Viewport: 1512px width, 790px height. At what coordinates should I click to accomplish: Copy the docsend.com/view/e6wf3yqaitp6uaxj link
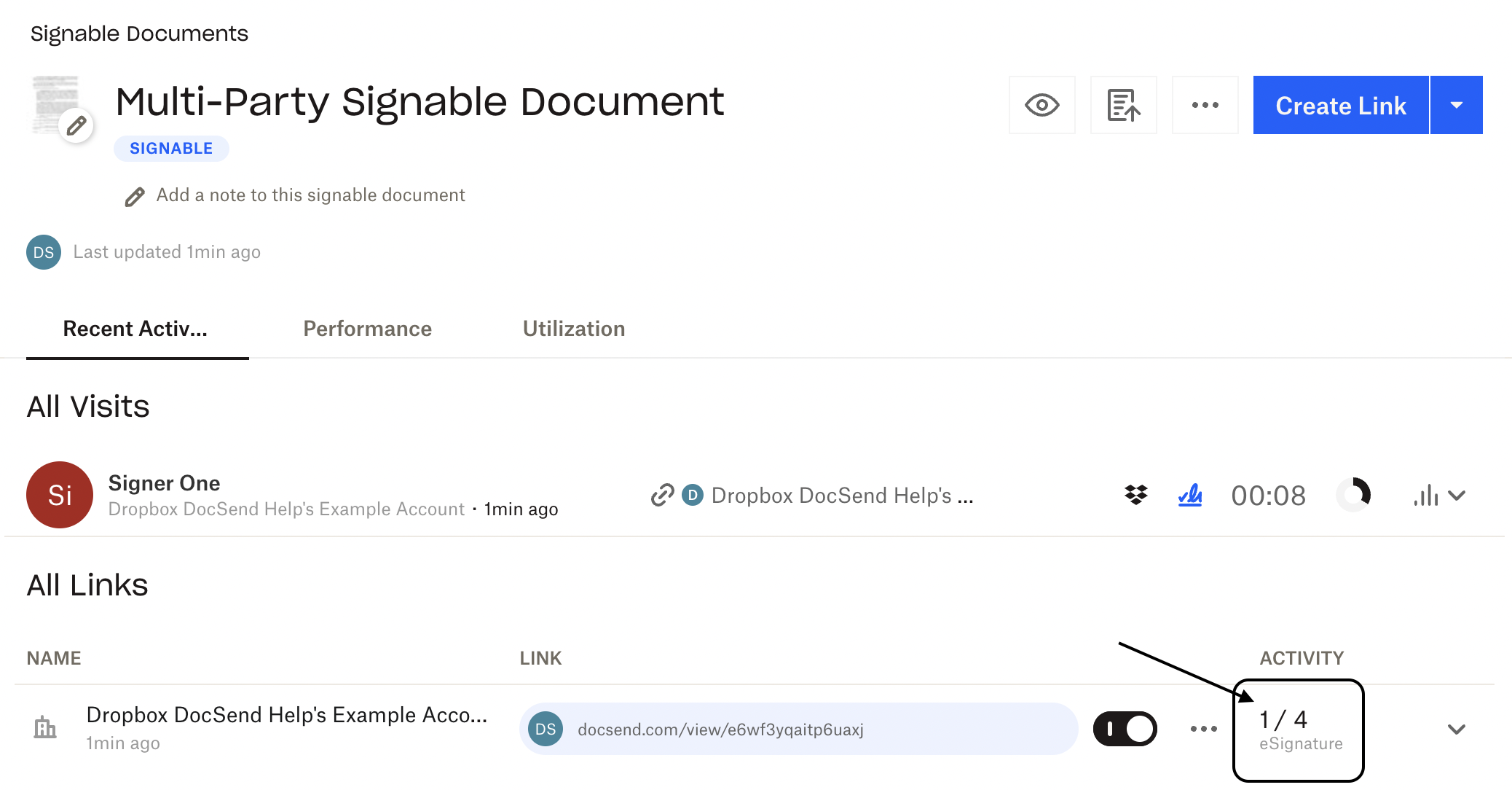[x=798, y=729]
